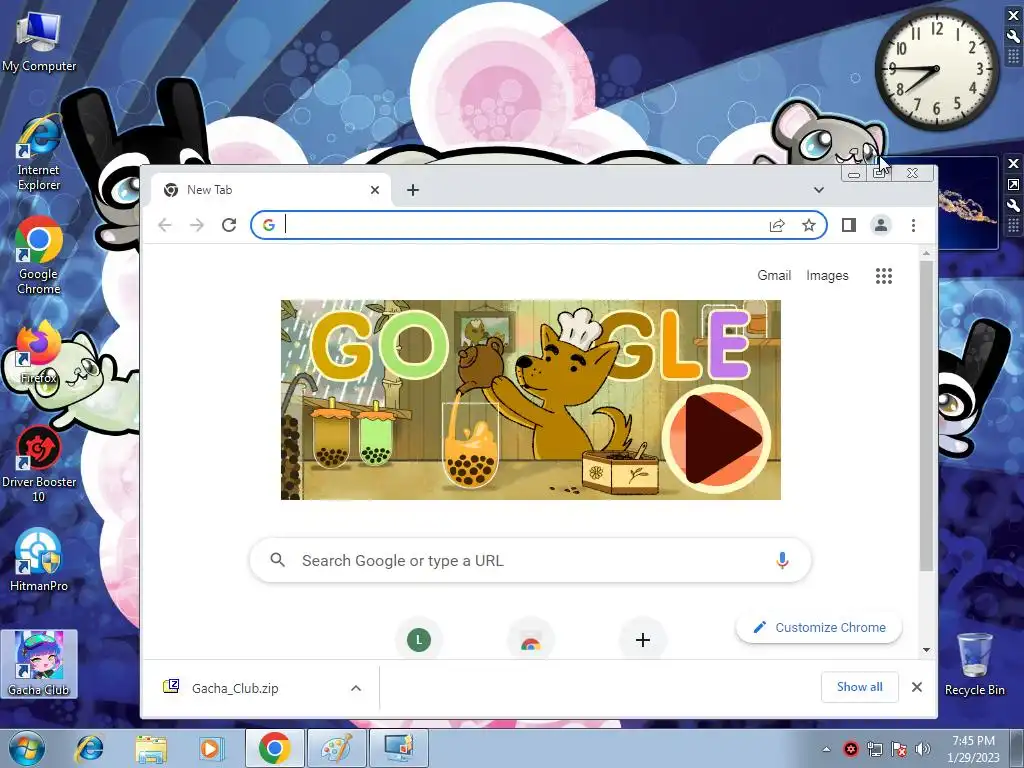Share this page via share icon
This screenshot has width=1024, height=768.
pyautogui.click(x=776, y=225)
